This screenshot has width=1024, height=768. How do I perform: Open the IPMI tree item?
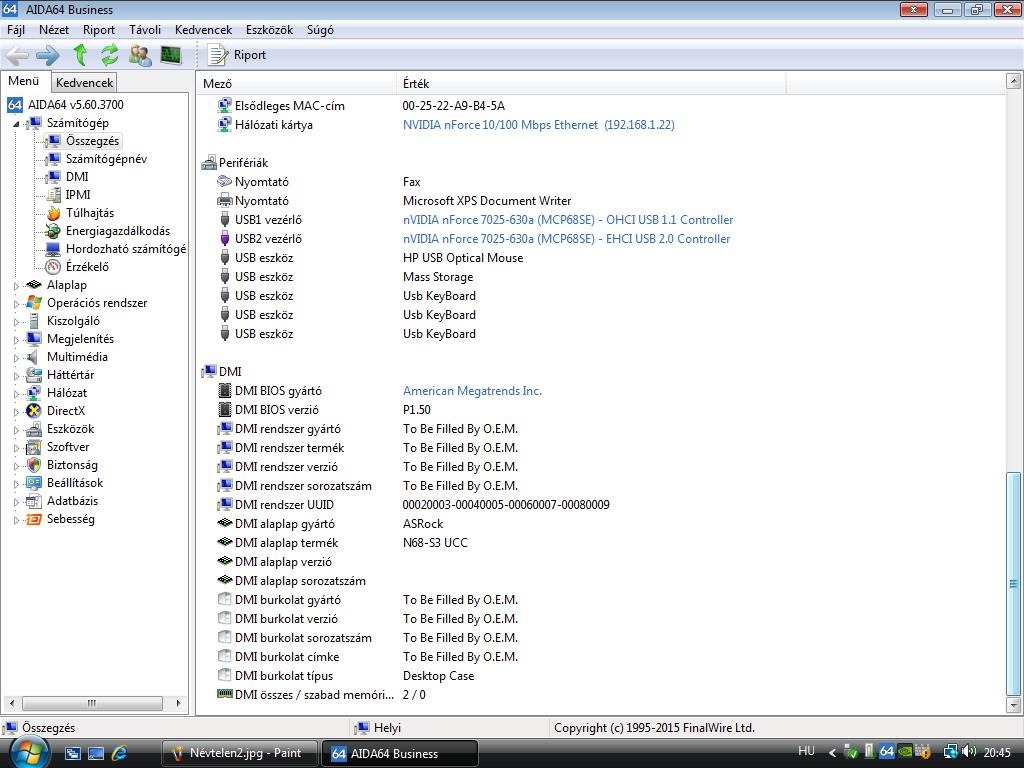(x=78, y=195)
